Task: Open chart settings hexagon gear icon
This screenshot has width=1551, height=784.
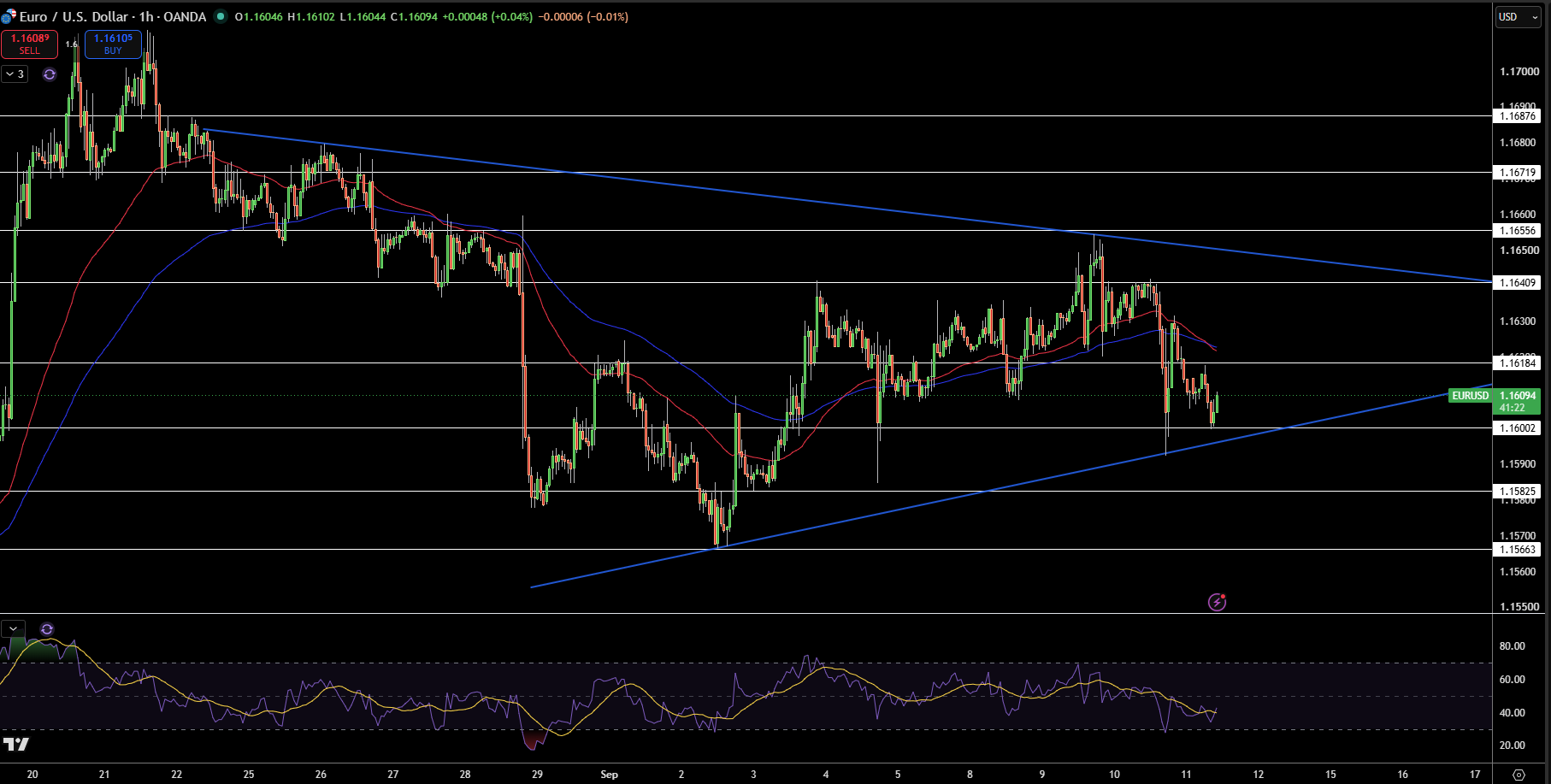Action: click(x=1519, y=775)
